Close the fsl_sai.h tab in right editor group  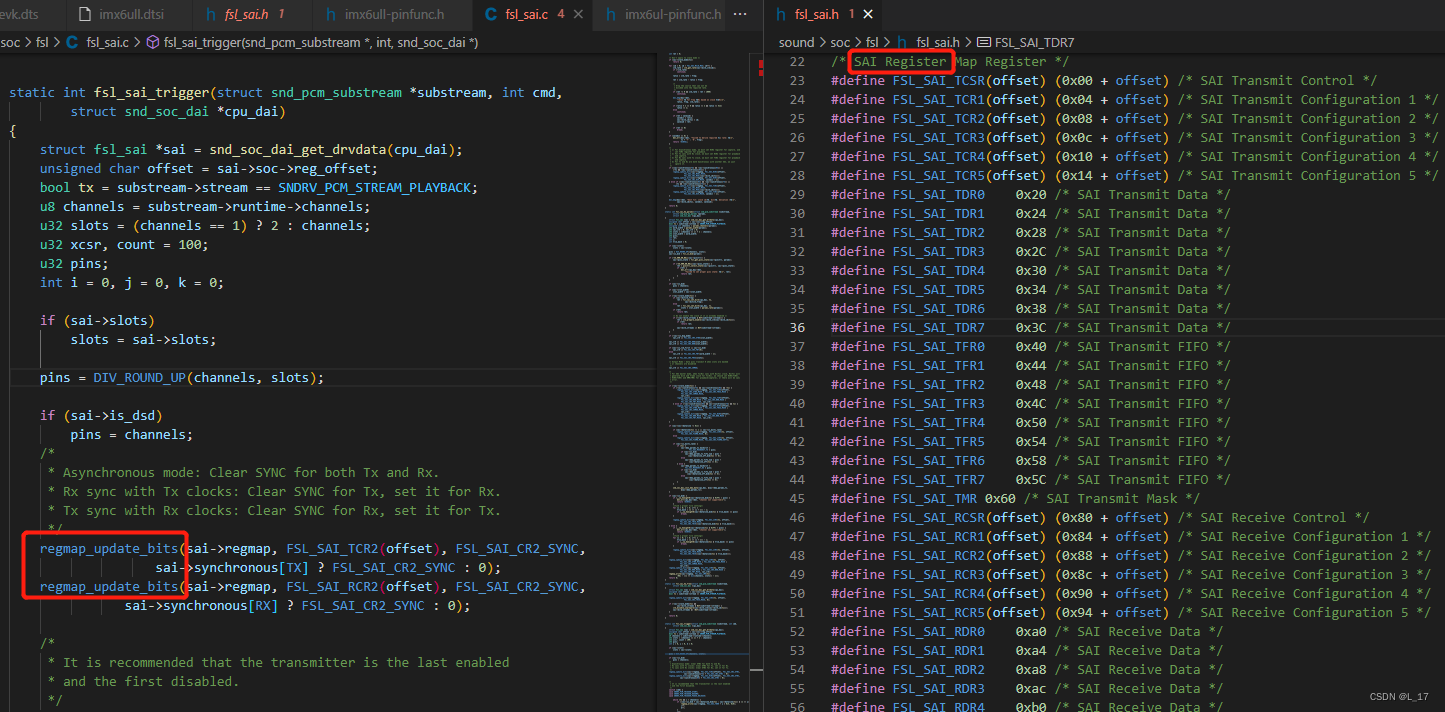868,15
